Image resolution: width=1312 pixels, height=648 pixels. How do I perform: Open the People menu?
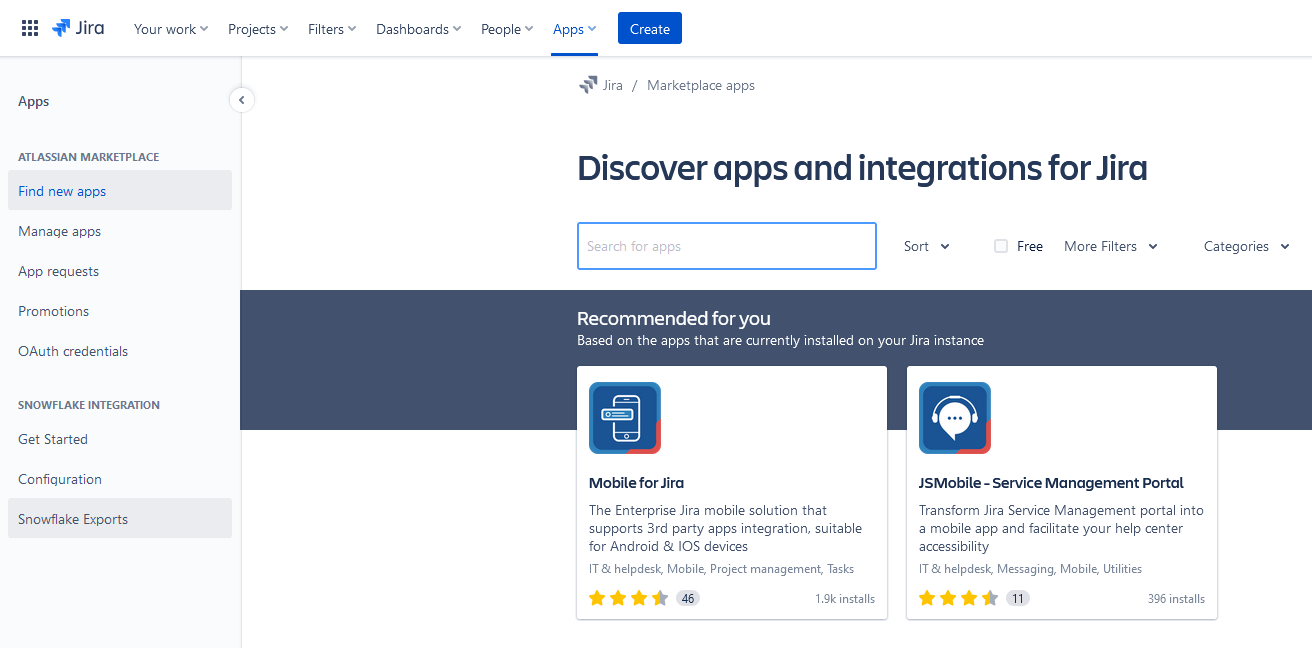click(507, 29)
